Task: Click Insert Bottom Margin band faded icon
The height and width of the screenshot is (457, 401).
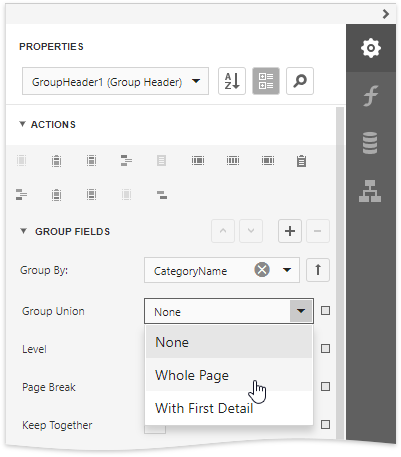Action: point(126,194)
